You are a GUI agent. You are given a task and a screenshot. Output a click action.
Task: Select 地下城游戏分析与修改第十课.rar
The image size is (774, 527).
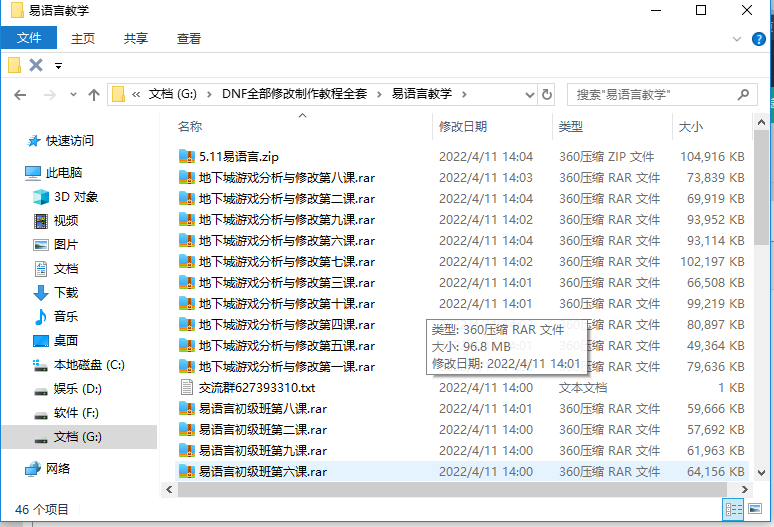(286, 304)
